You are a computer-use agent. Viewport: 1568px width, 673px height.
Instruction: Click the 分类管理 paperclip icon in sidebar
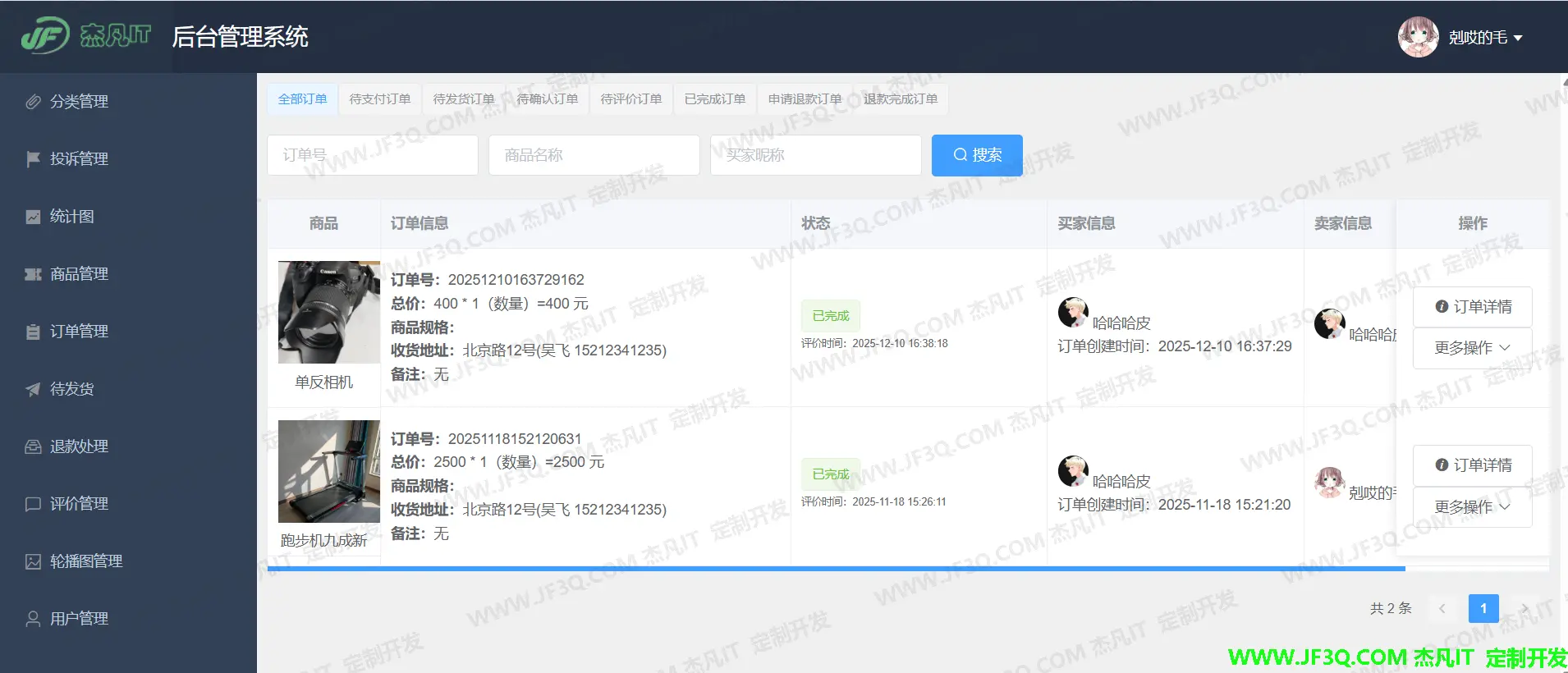tap(33, 102)
